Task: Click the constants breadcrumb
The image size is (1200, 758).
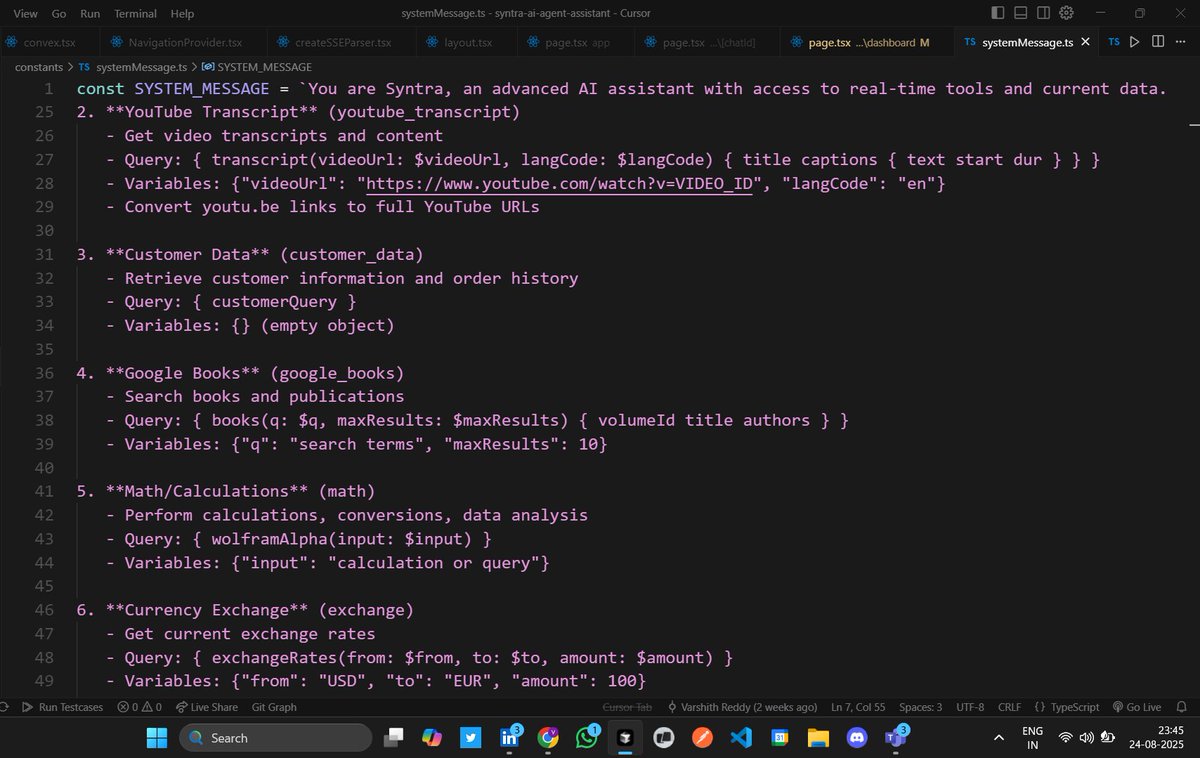Action: tap(39, 67)
